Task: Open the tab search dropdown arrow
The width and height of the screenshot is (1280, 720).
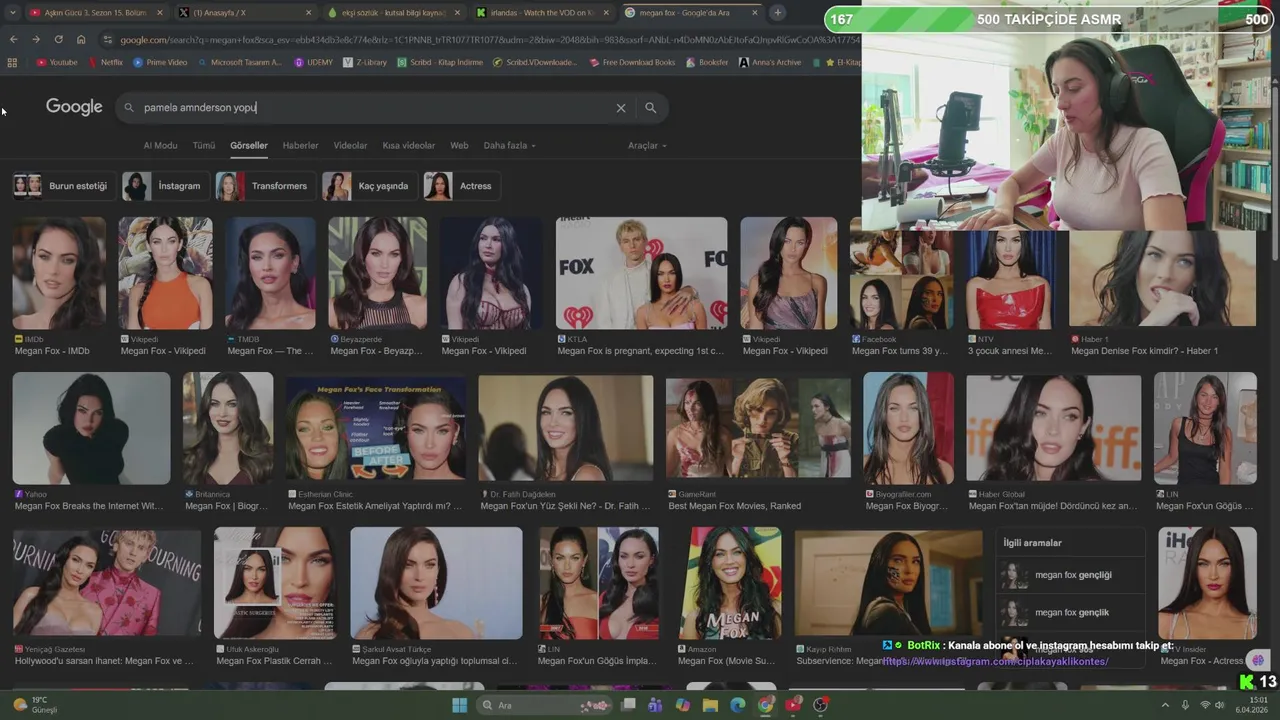Action: (x=13, y=13)
